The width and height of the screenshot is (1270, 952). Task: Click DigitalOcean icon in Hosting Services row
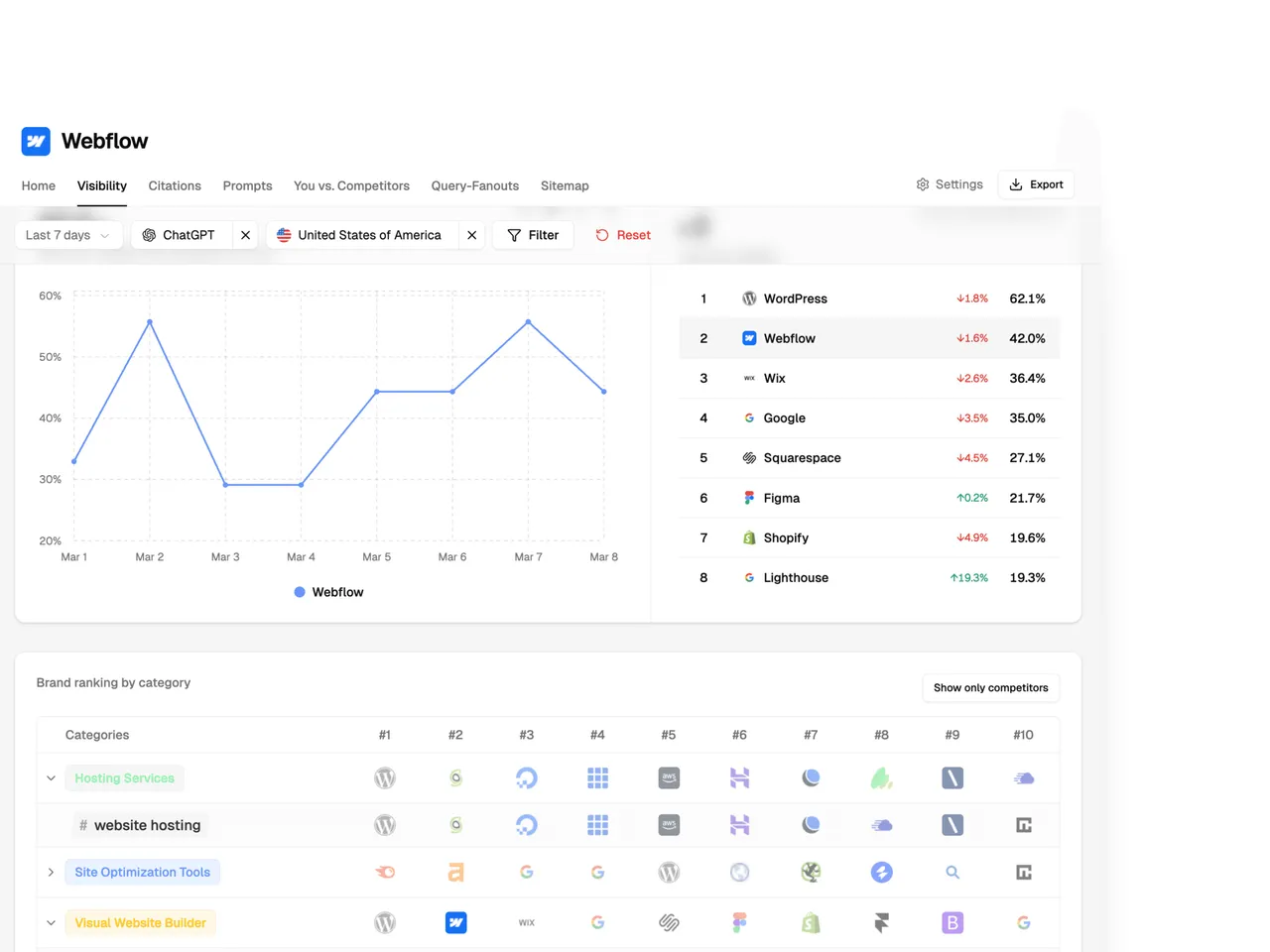coord(527,778)
